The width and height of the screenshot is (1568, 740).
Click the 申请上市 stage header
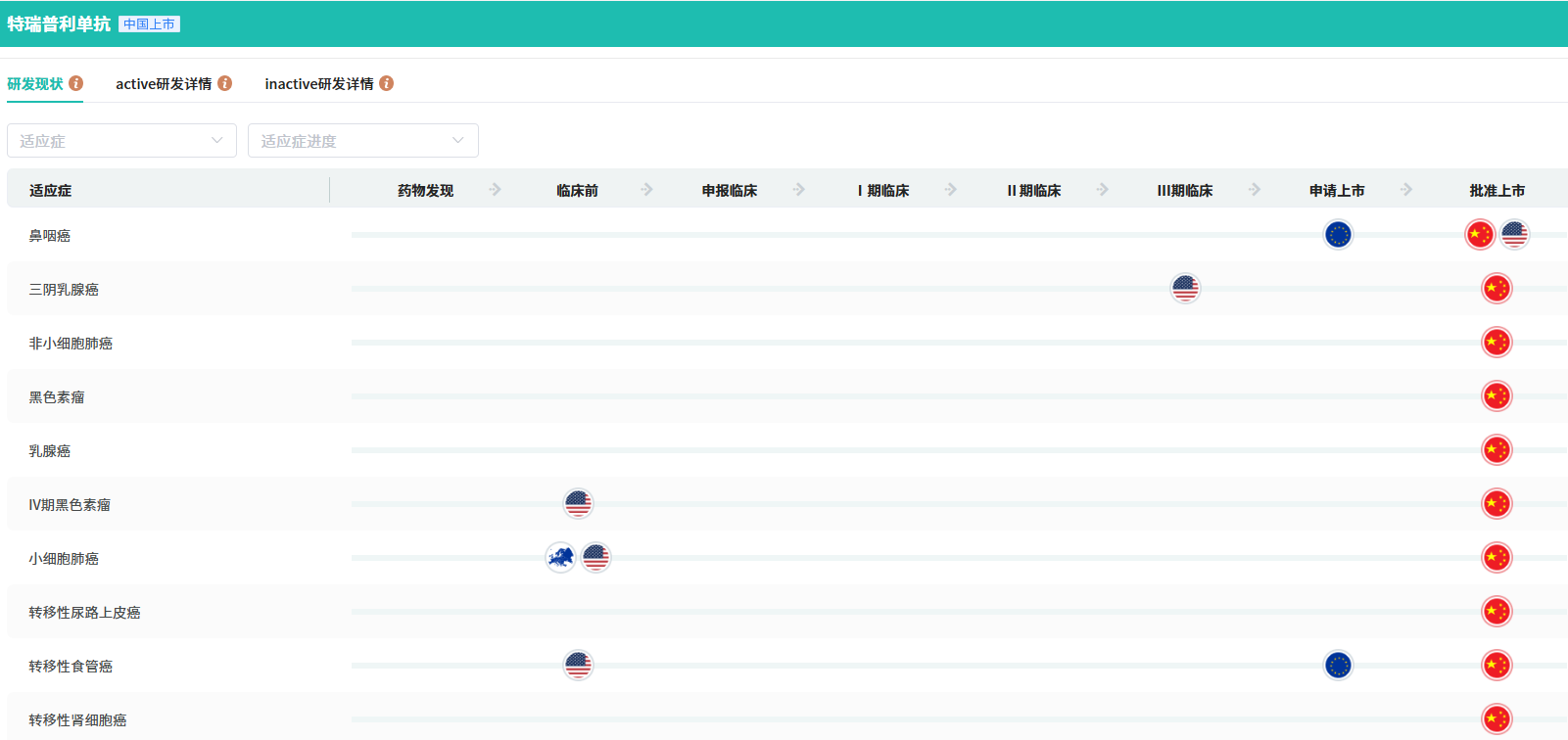pyautogui.click(x=1337, y=191)
